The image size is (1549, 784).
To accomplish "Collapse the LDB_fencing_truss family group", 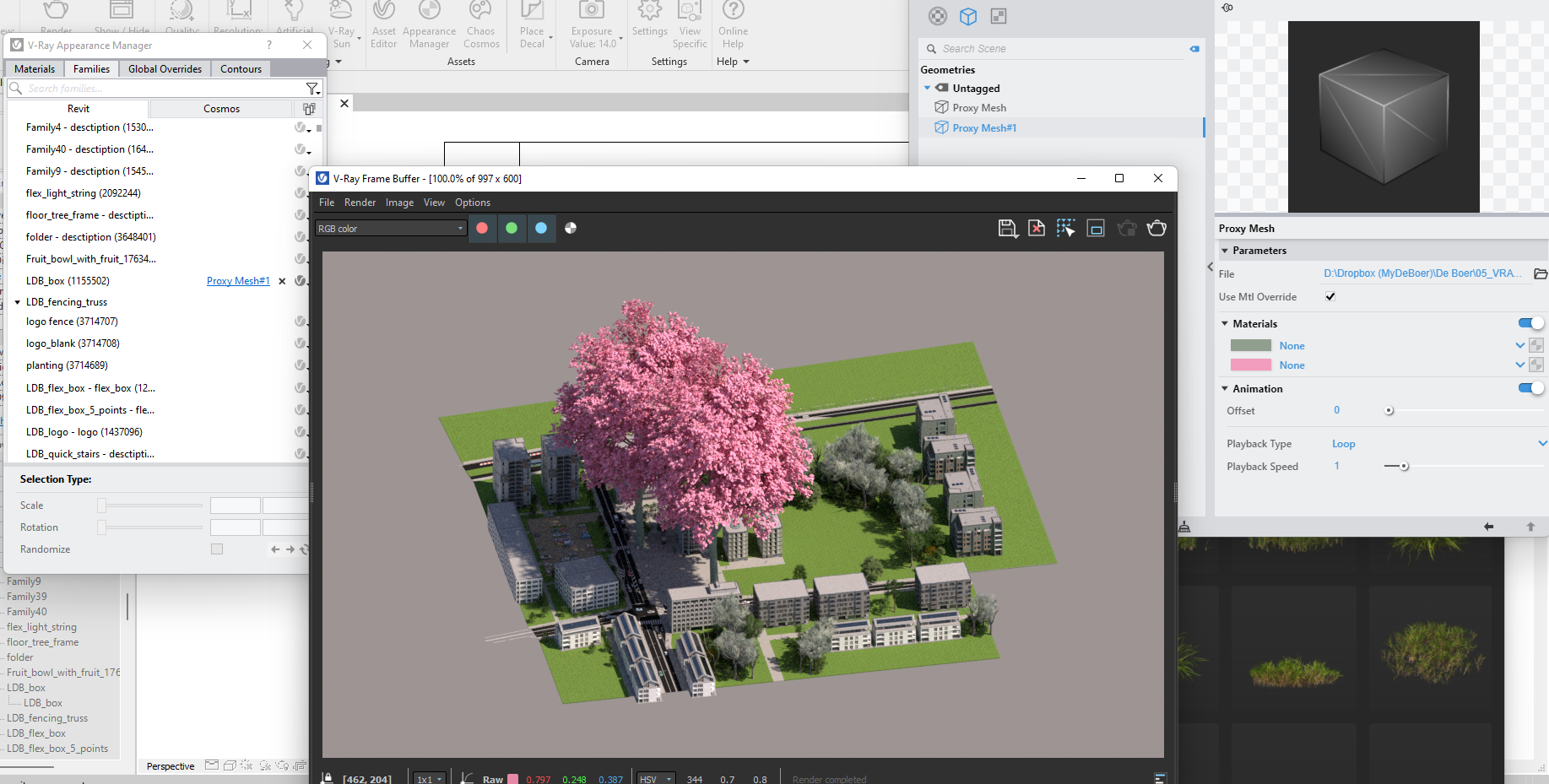I will point(17,302).
